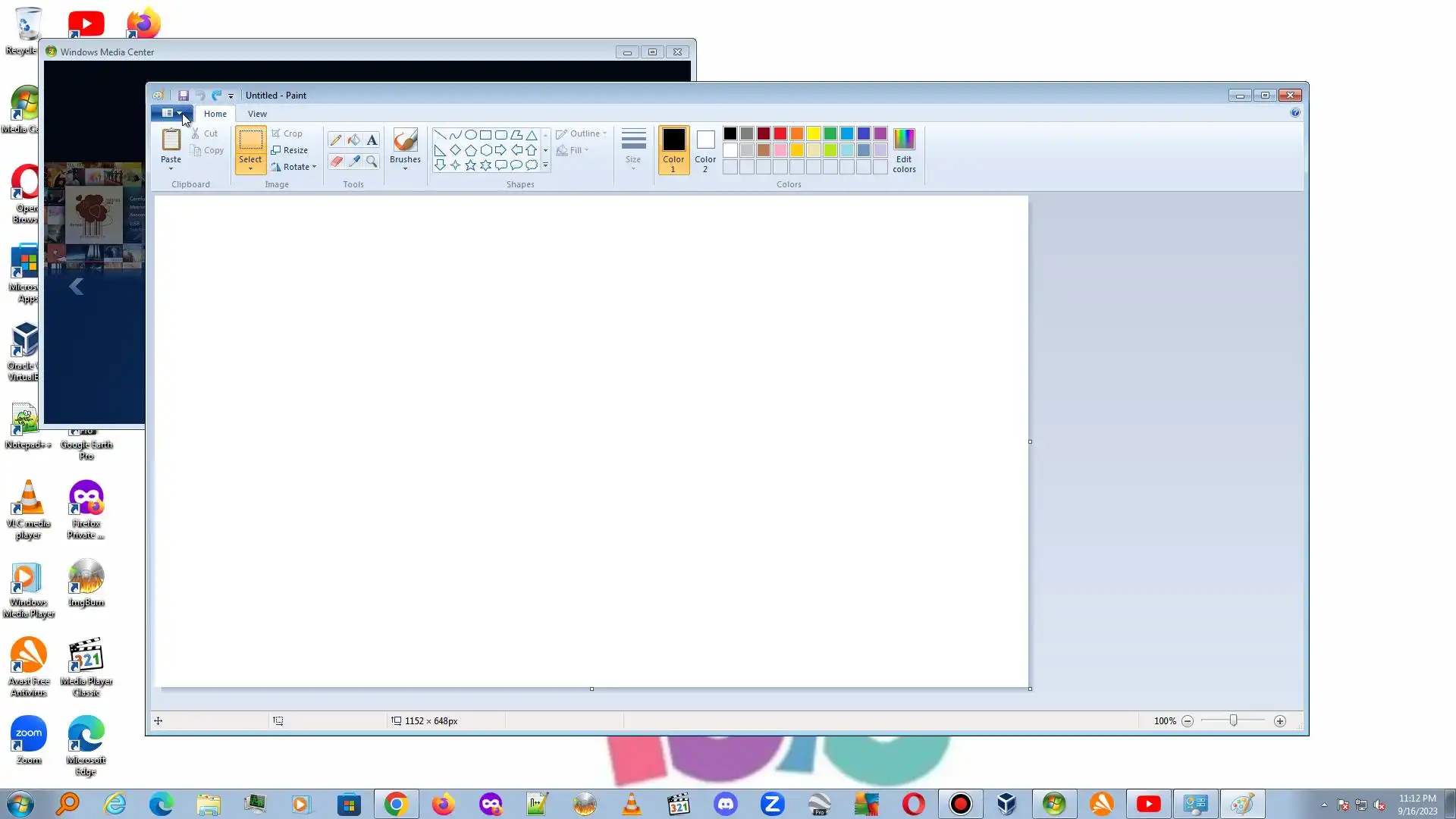The height and width of the screenshot is (819, 1456).
Task: Switch to the View ribbon tab
Action: (x=257, y=114)
